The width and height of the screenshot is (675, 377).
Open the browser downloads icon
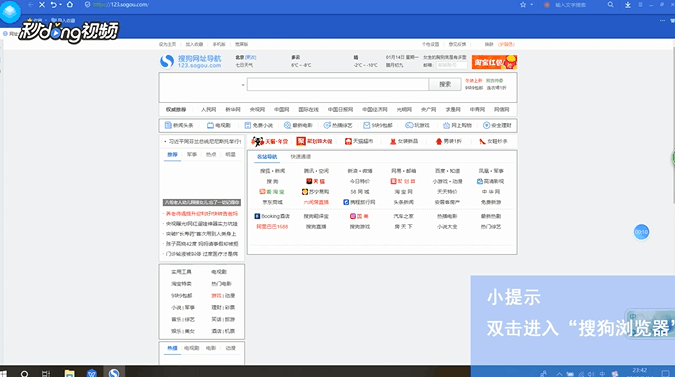click(x=628, y=5)
